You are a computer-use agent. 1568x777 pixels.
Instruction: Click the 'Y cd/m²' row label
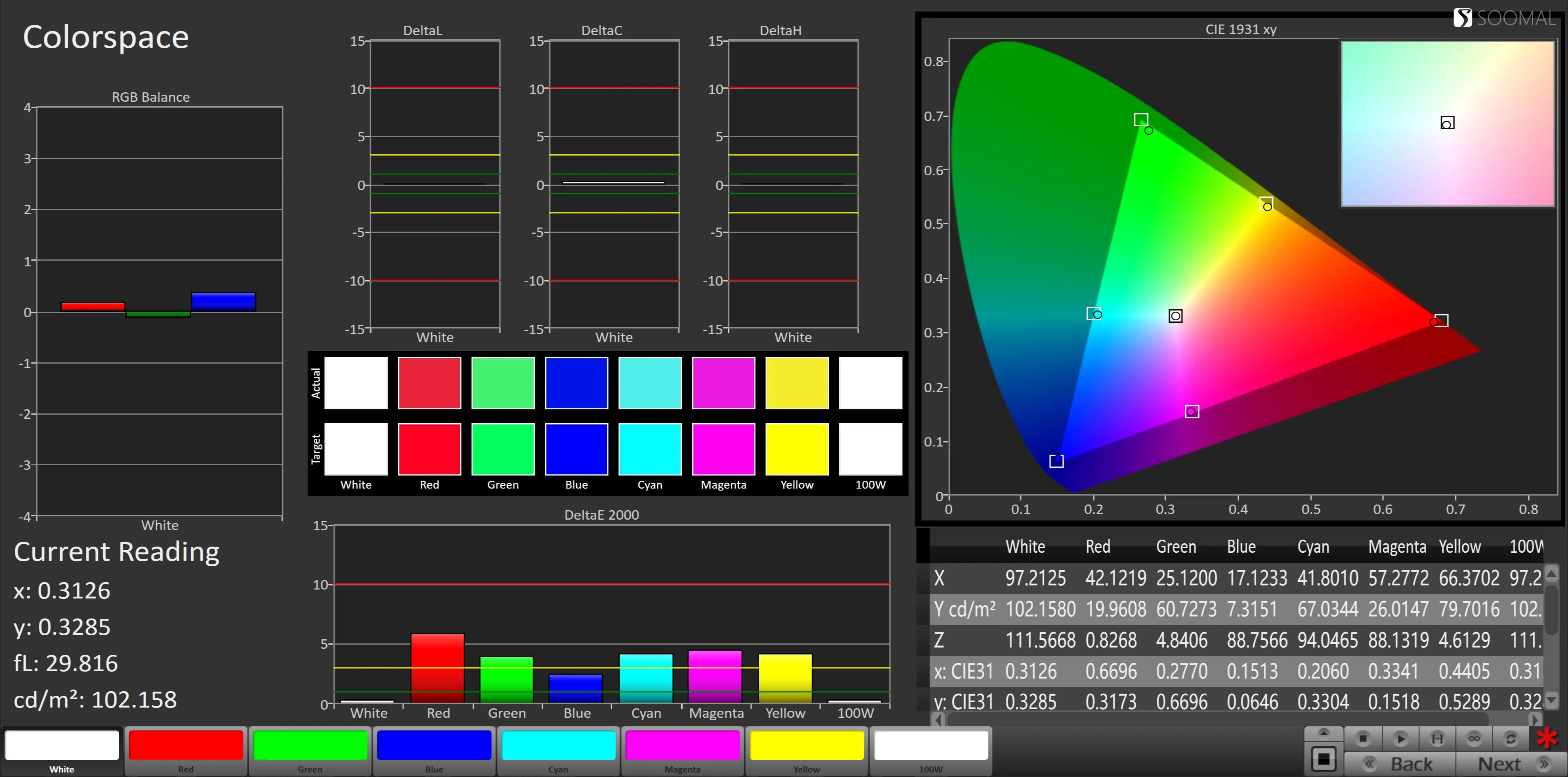pos(965,609)
